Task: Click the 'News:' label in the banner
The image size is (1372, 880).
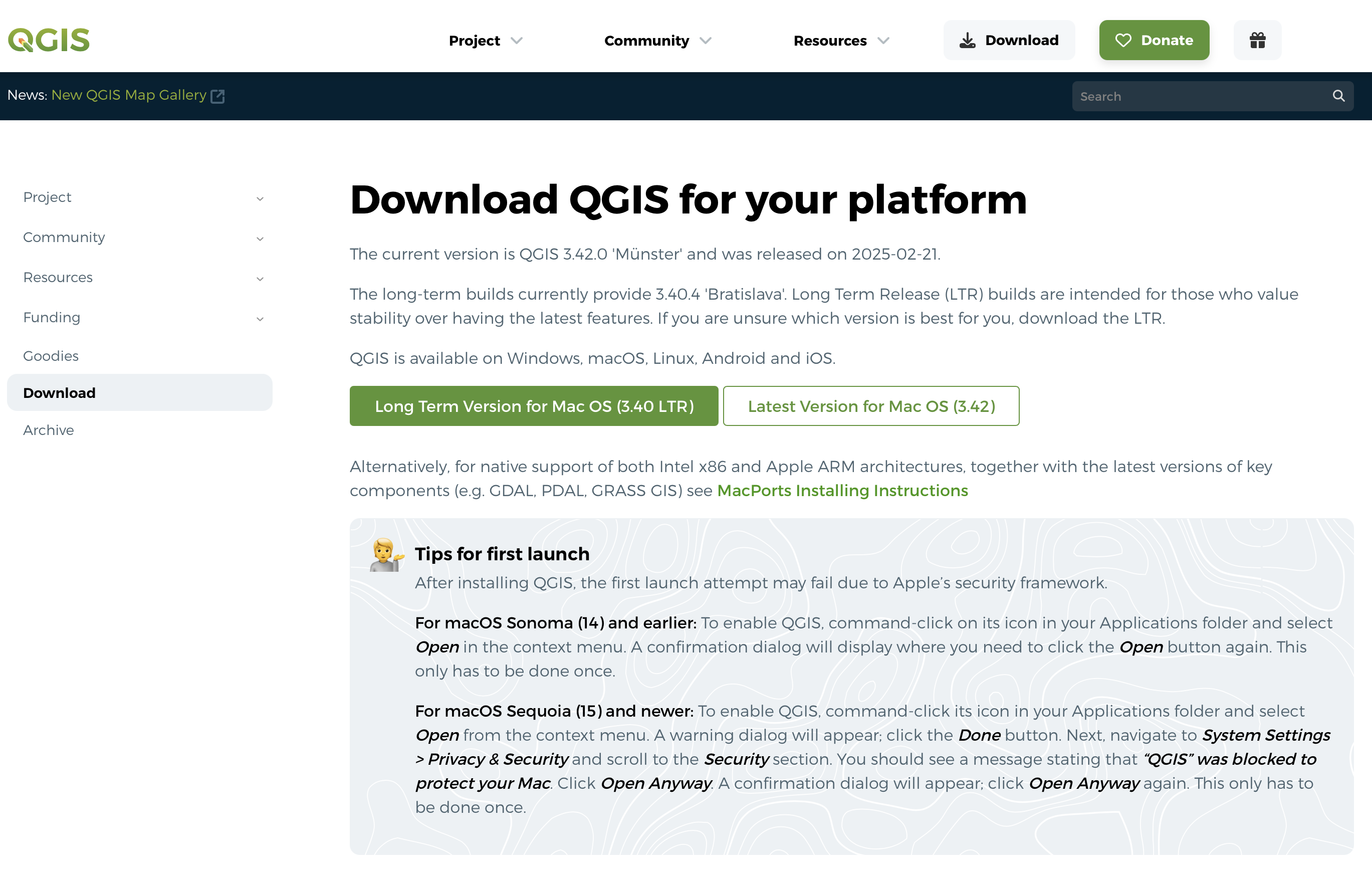Action: 27,95
